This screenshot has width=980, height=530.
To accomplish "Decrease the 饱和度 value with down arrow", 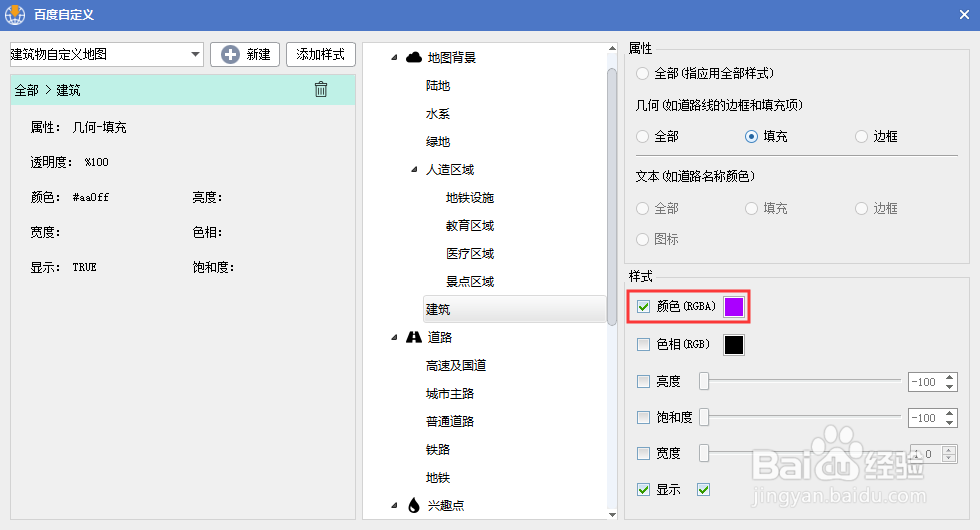I will click(x=950, y=422).
